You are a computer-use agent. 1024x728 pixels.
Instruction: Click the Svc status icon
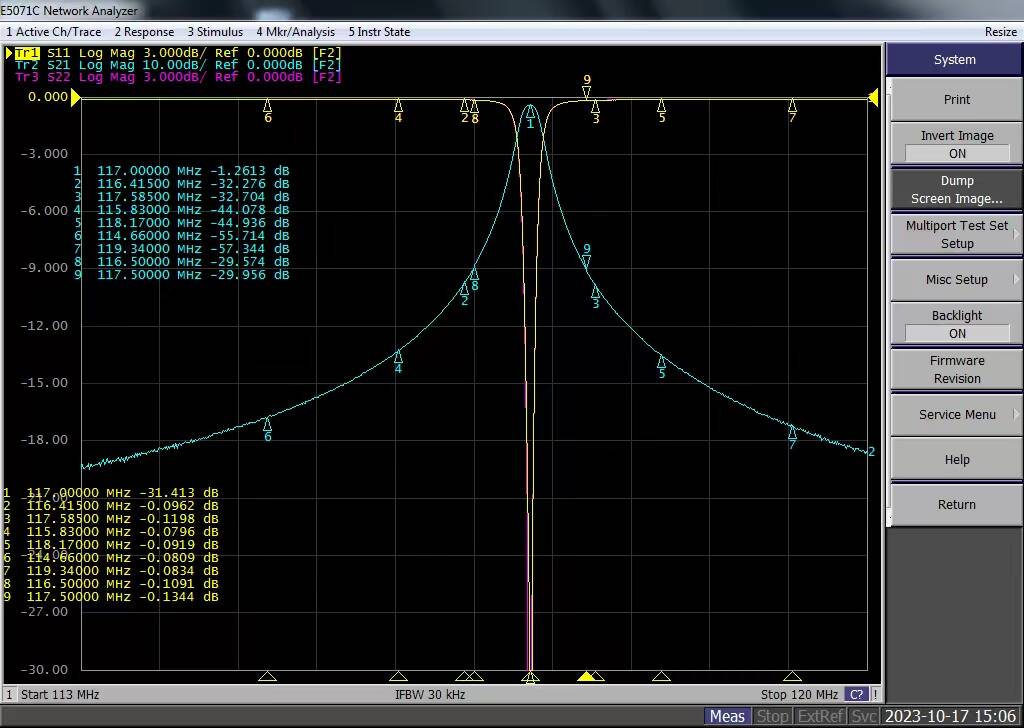864,715
